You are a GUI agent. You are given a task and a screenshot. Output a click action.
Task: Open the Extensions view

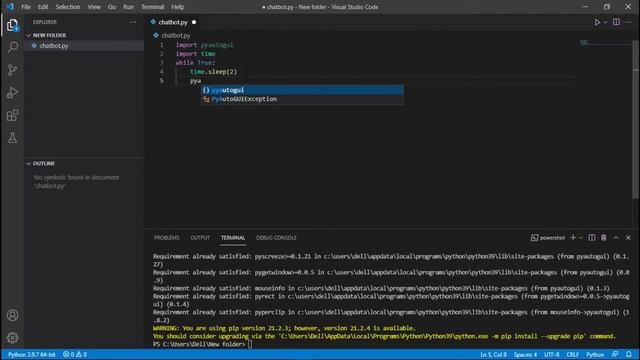[x=12, y=115]
